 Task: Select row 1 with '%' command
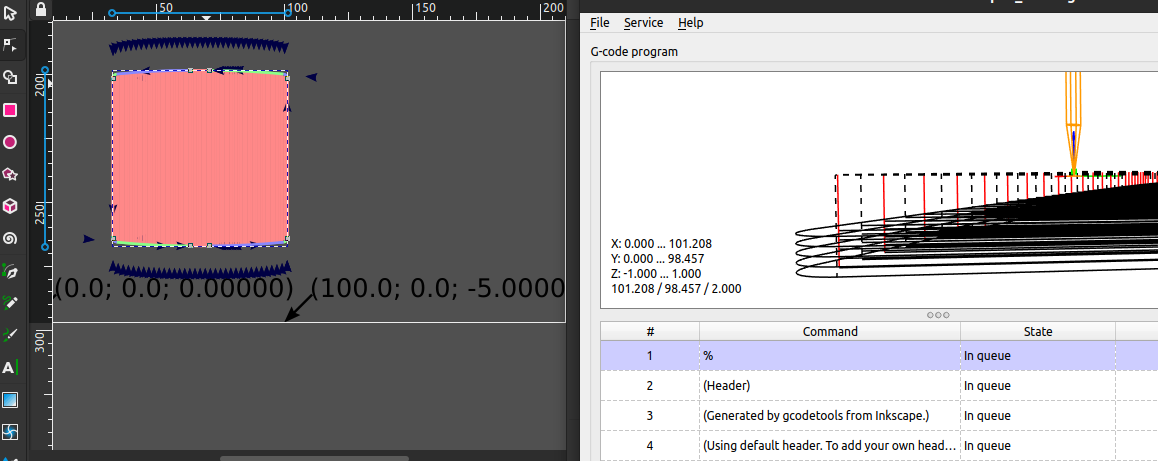tap(879, 356)
